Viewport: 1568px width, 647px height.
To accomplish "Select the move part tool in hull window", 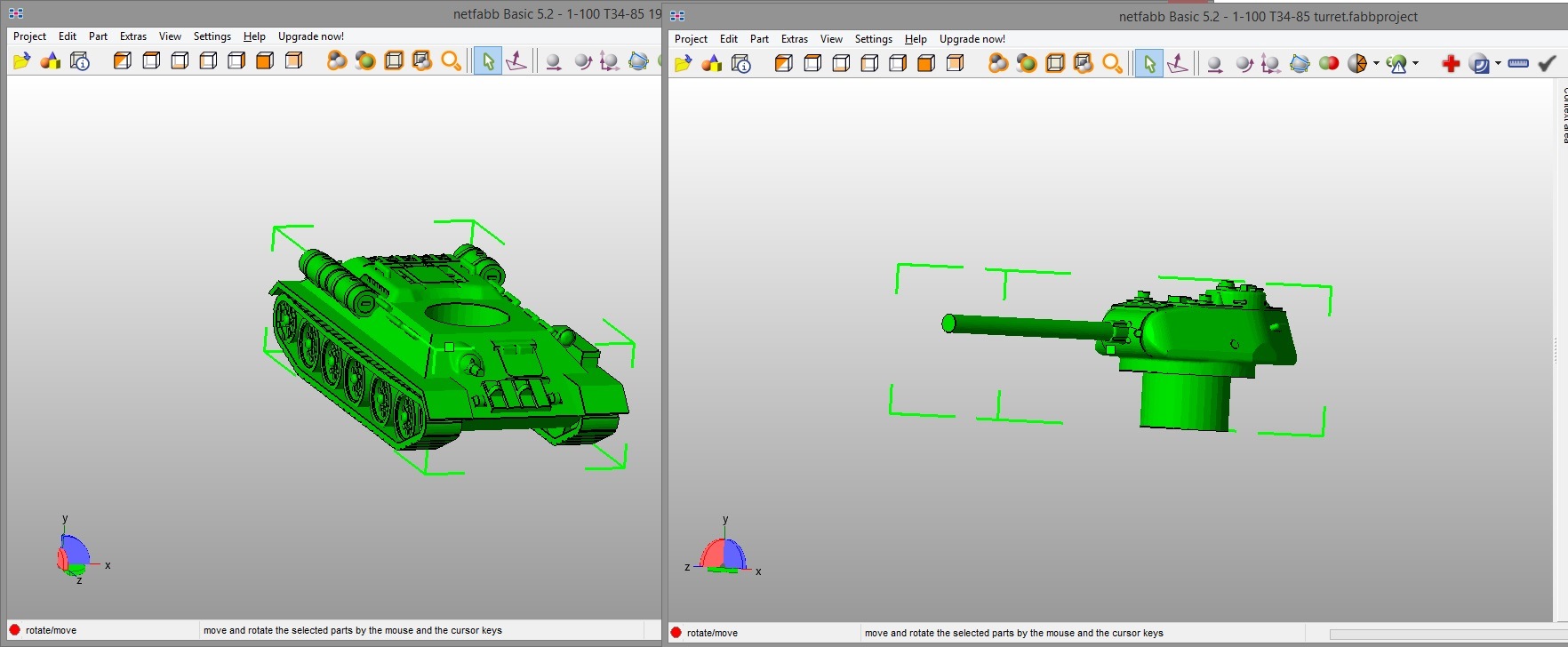I will coord(553,60).
